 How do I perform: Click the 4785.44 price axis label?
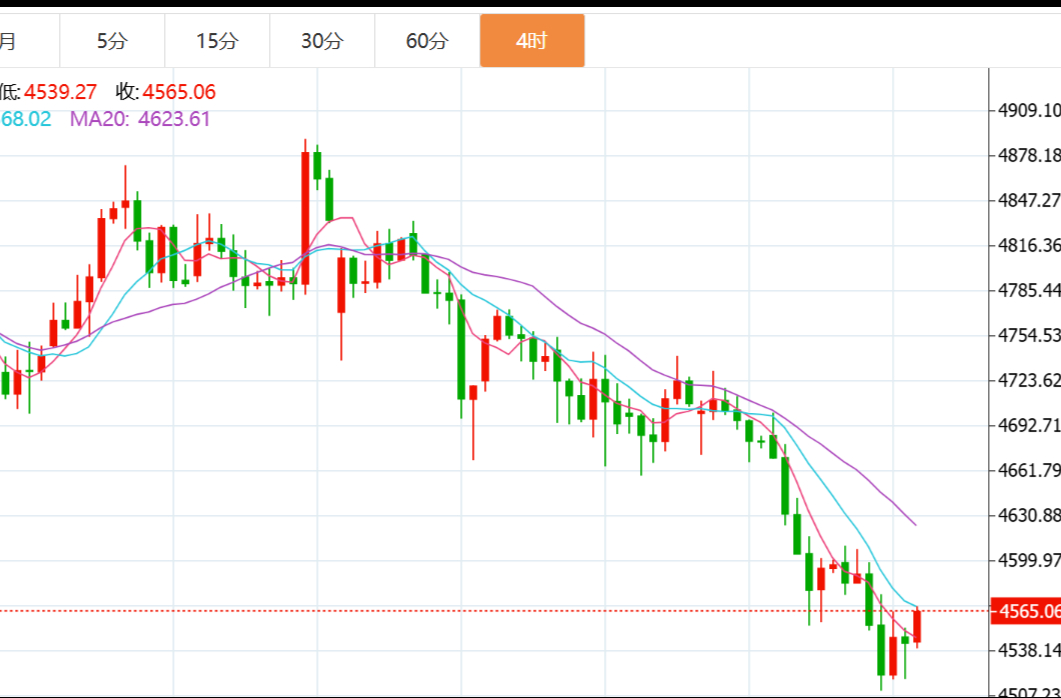pos(1029,290)
